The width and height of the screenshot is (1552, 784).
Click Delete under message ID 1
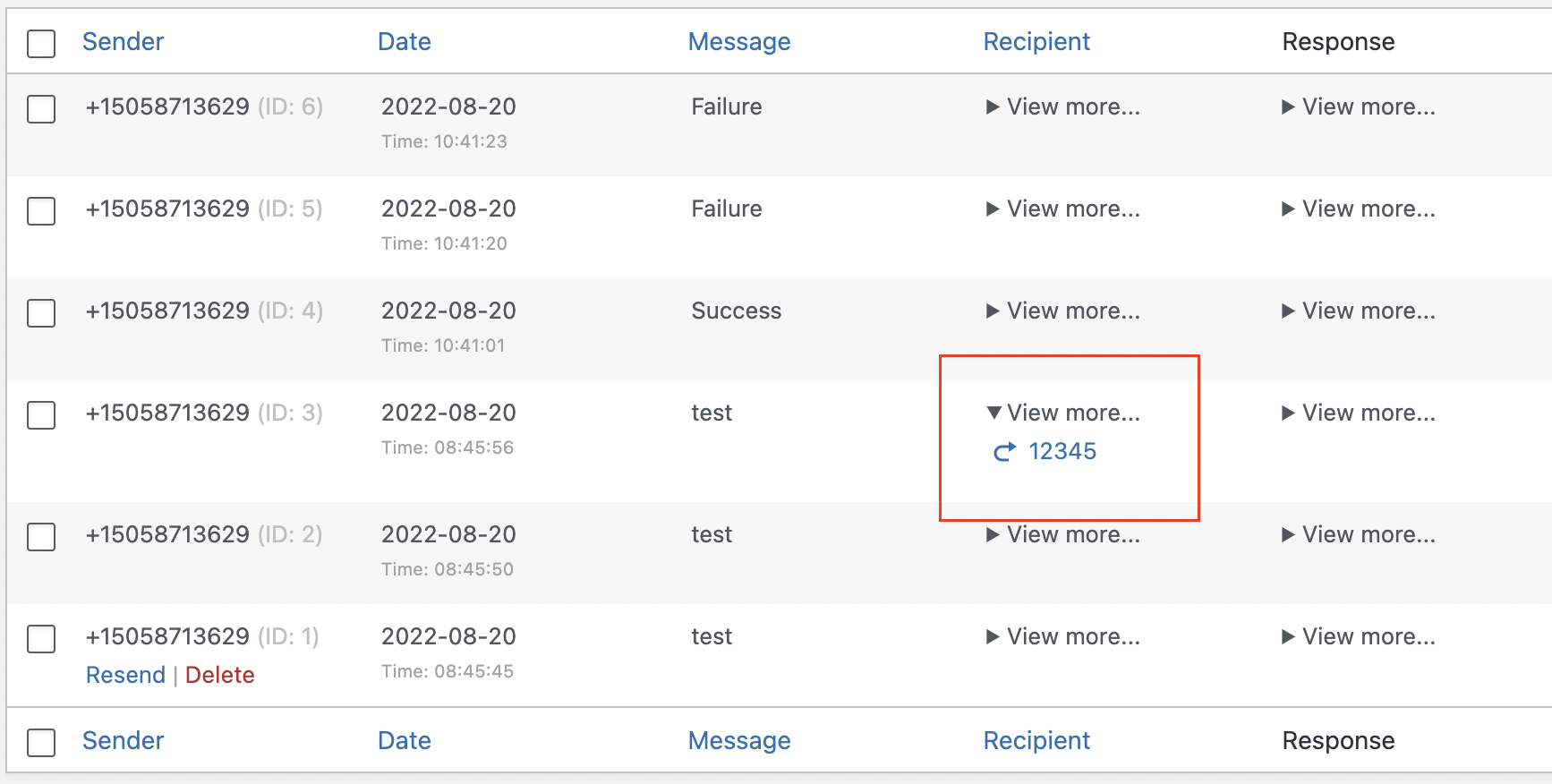pos(220,675)
